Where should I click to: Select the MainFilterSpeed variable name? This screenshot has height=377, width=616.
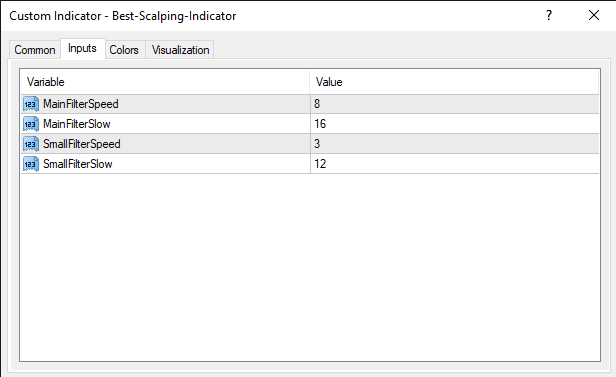click(x=81, y=104)
